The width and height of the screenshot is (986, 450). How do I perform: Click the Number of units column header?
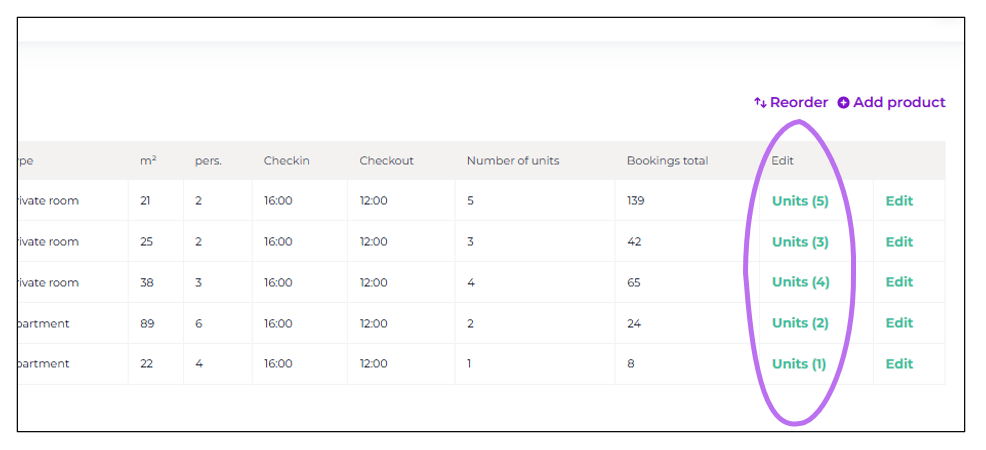513,161
